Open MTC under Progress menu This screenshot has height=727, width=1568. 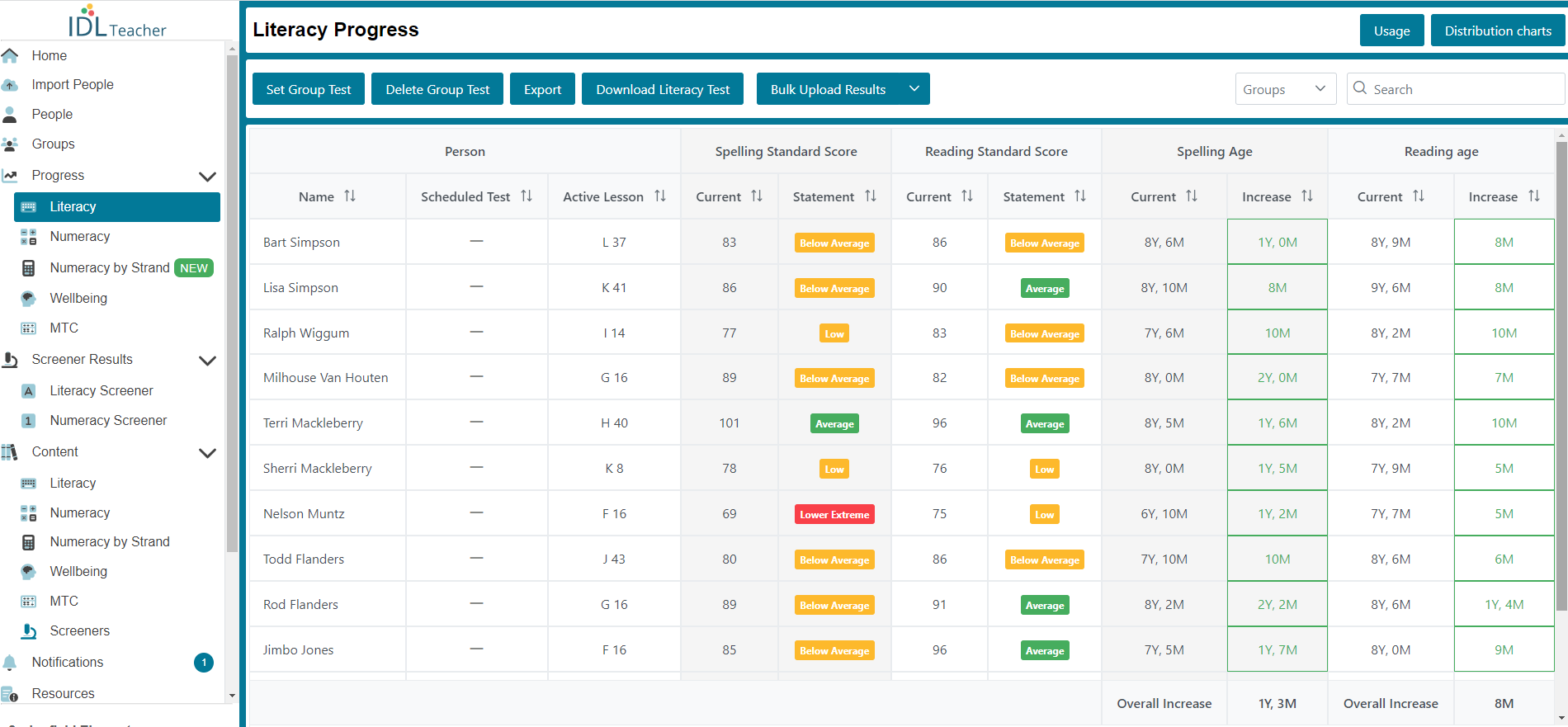pos(64,328)
